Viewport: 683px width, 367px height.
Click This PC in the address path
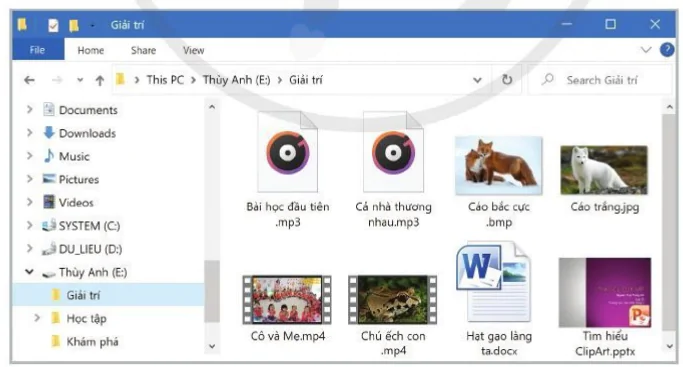[165, 80]
